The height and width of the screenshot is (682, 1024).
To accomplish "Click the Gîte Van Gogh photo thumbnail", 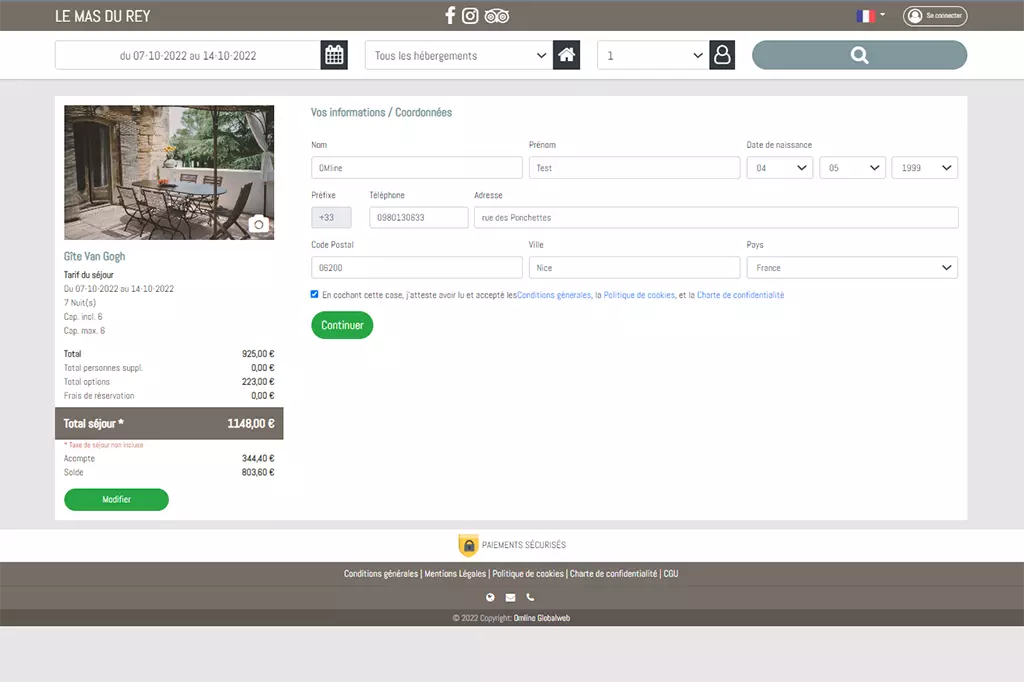I will click(169, 172).
